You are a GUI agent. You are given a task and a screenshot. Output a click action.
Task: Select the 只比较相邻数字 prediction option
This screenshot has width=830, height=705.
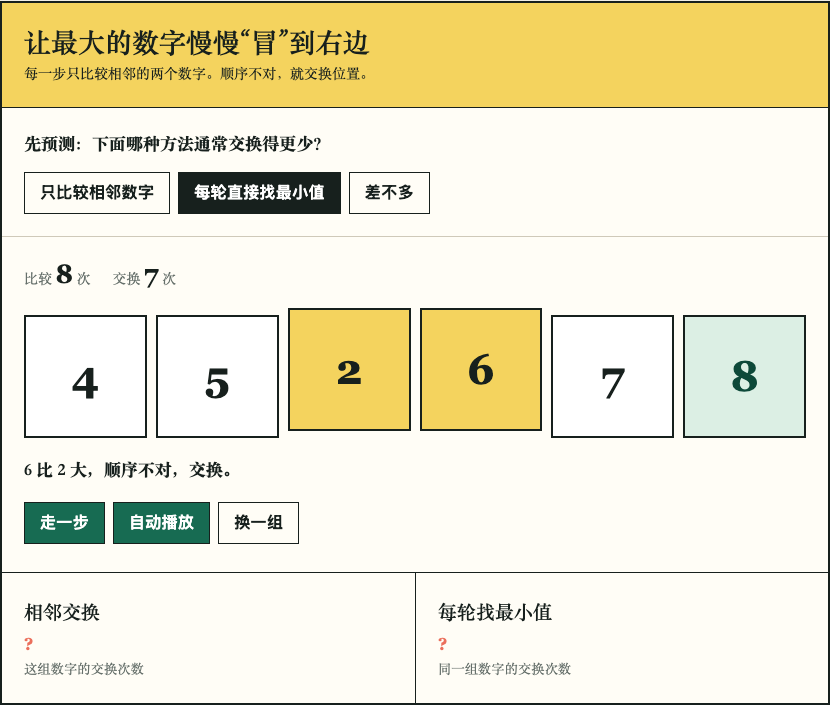97,193
